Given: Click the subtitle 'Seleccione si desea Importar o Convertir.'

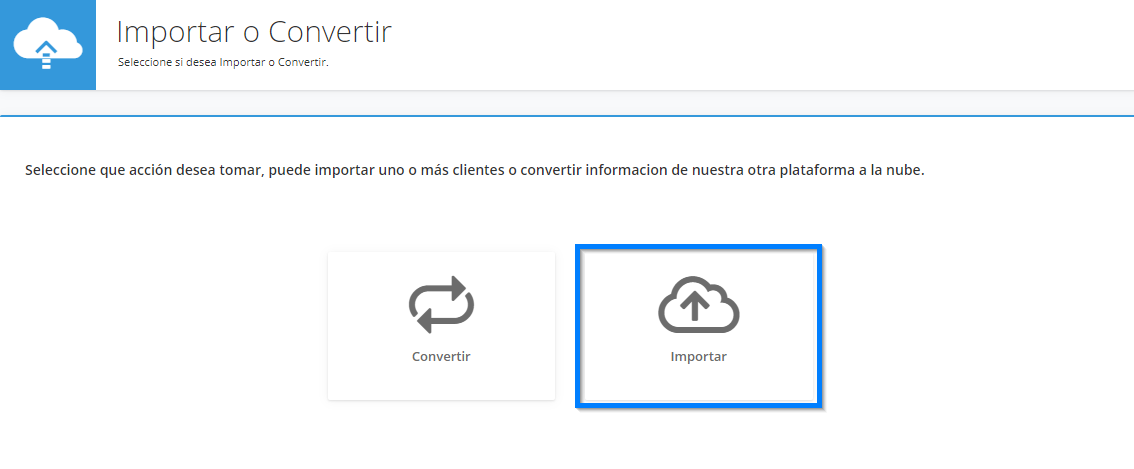Looking at the screenshot, I should coord(223,63).
